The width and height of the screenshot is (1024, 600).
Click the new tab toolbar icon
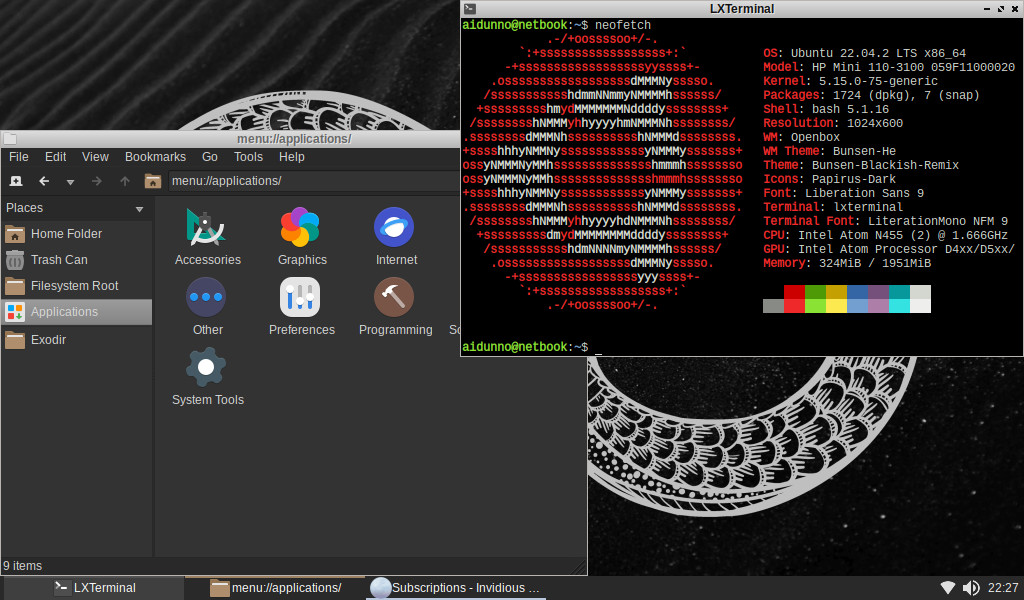[x=16, y=181]
